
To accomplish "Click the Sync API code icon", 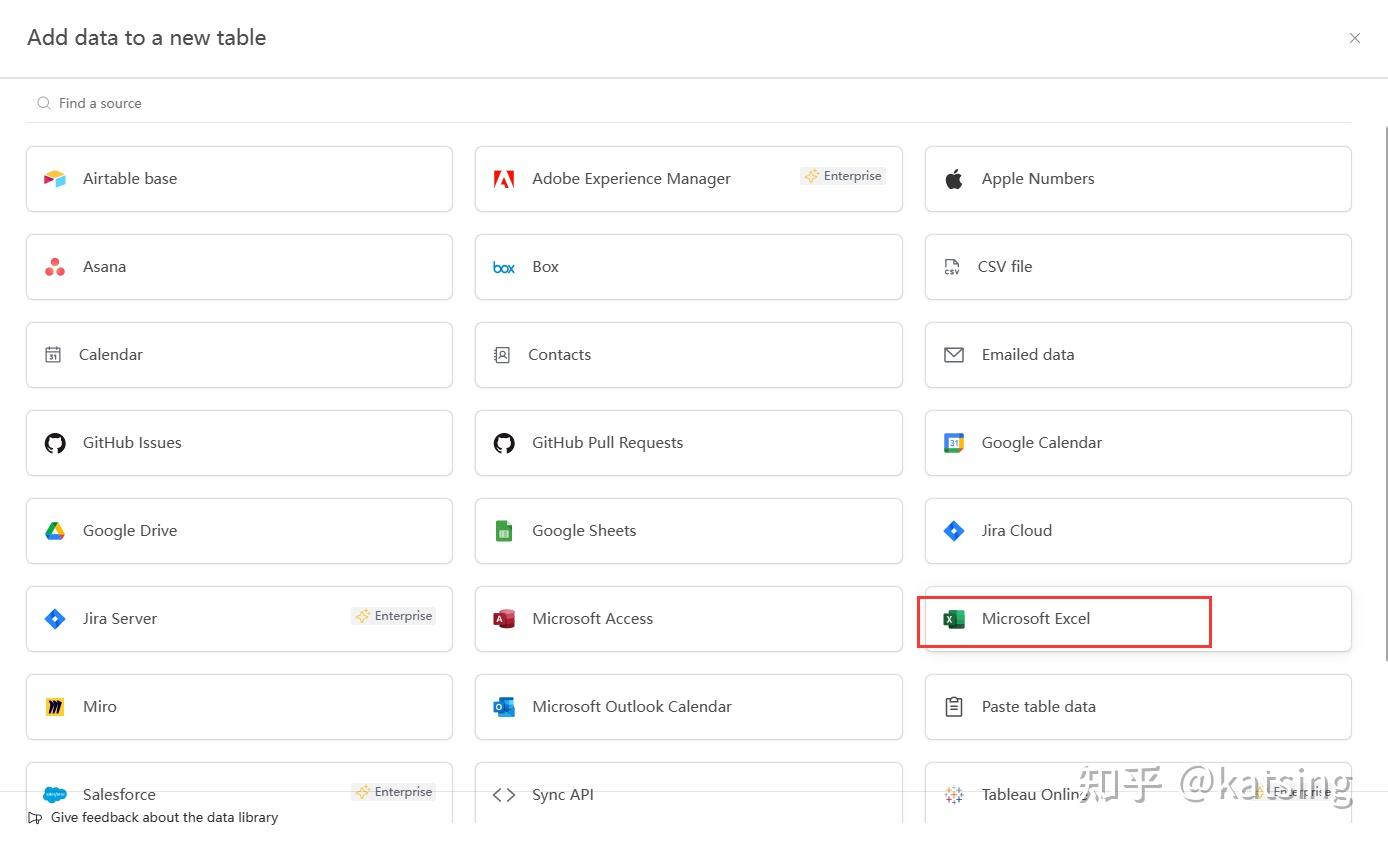I will (503, 794).
